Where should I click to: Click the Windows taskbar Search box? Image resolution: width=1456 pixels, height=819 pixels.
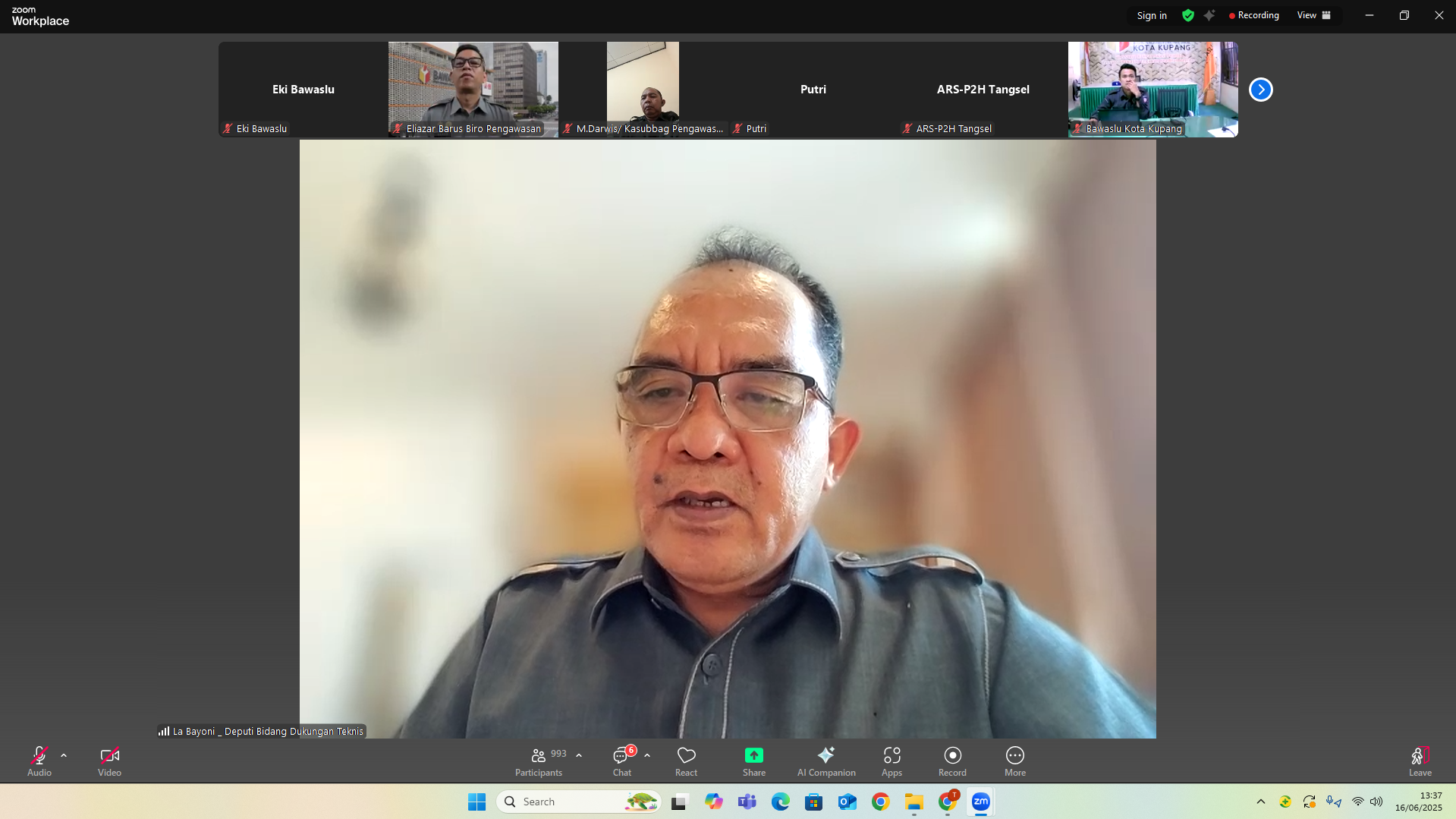coord(577,802)
